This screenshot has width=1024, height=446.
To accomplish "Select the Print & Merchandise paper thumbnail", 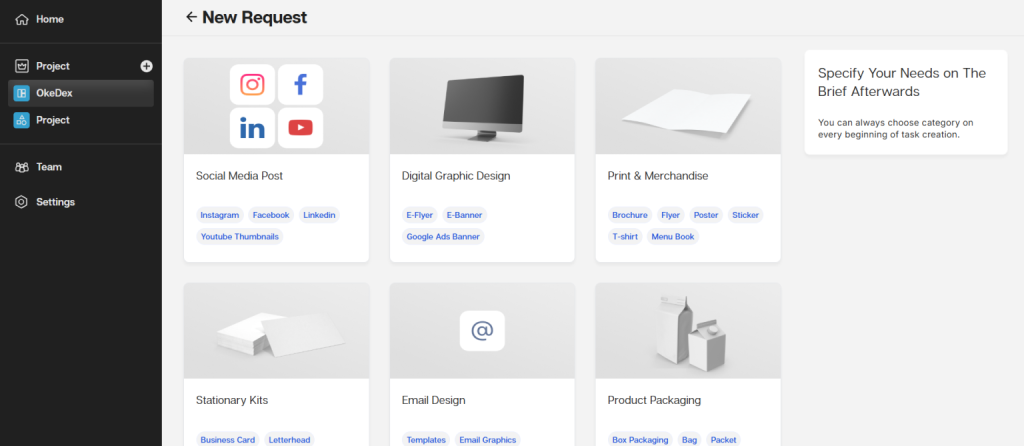I will [687, 106].
